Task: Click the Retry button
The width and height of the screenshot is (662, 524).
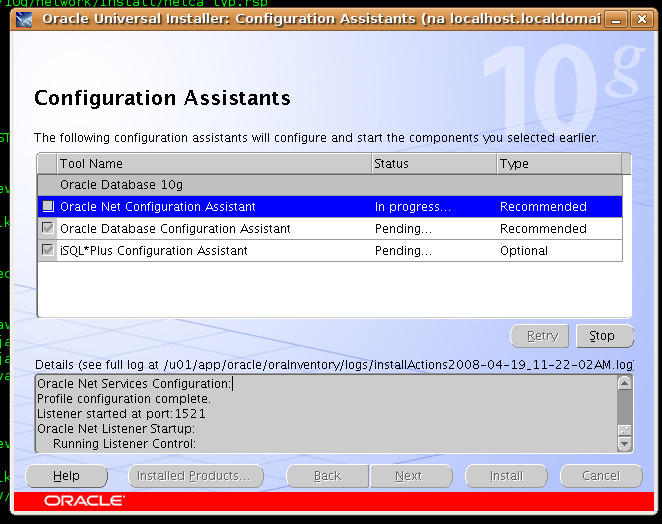Action: tap(540, 336)
